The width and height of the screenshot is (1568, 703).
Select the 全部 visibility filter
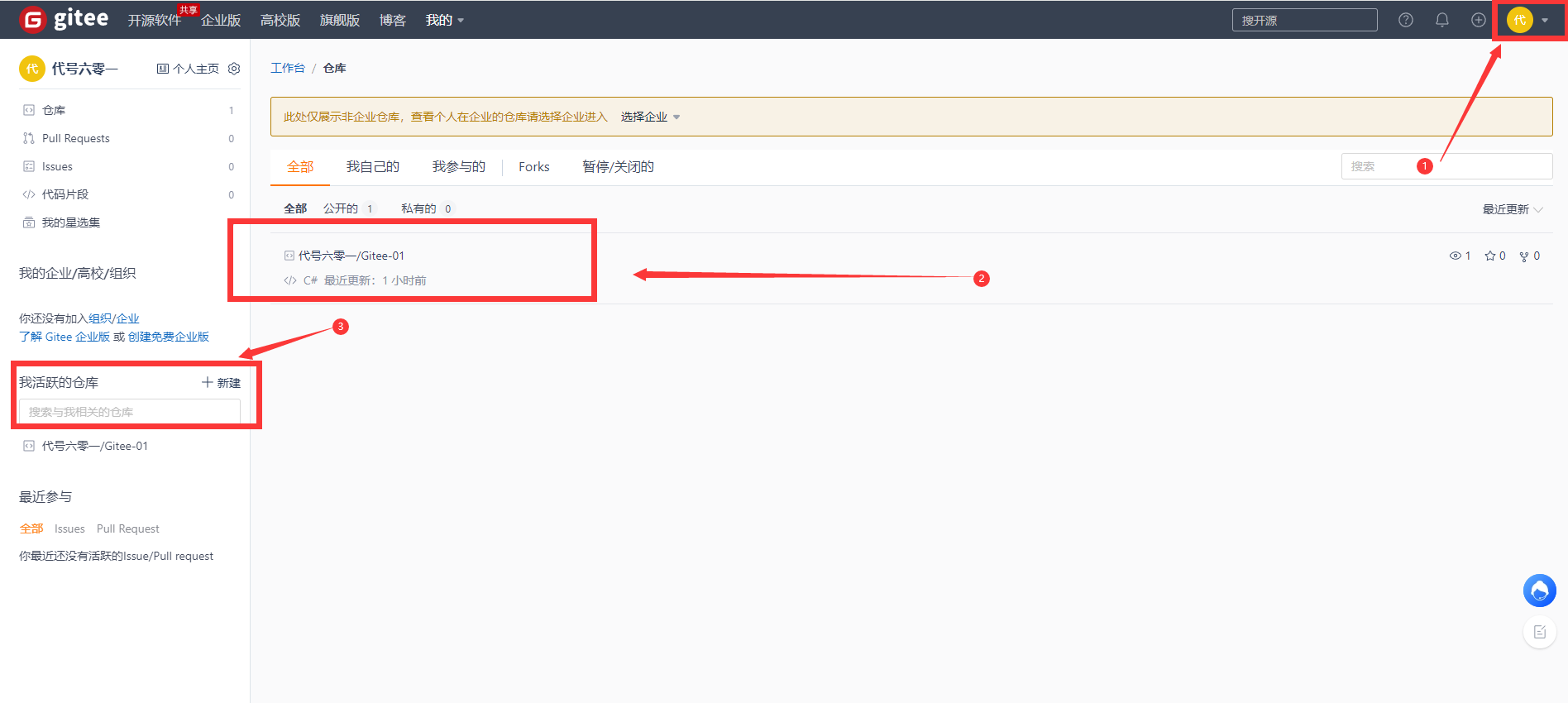pos(295,208)
